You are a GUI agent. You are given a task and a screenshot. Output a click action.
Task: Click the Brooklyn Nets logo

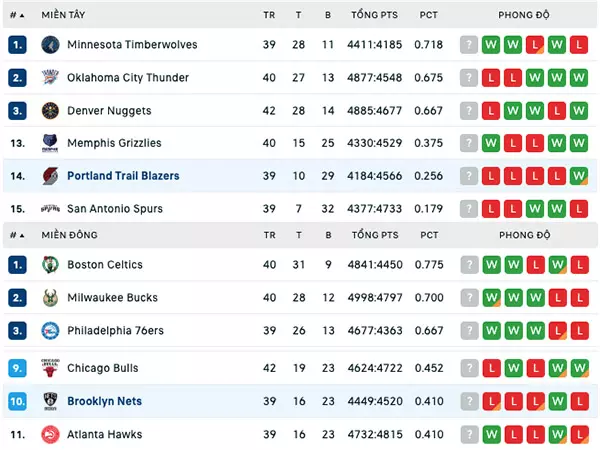50,401
